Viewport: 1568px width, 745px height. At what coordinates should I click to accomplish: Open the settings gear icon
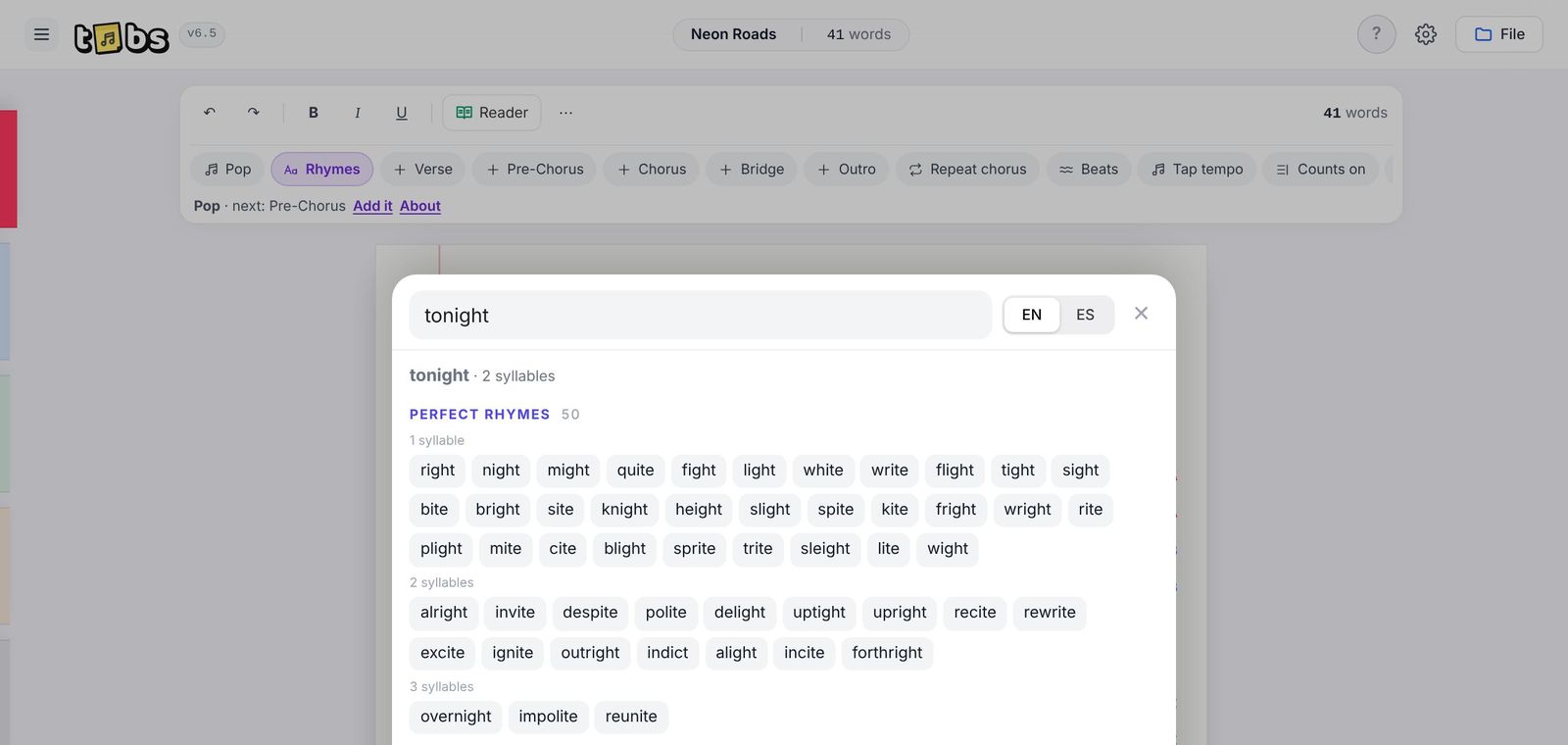1426,34
